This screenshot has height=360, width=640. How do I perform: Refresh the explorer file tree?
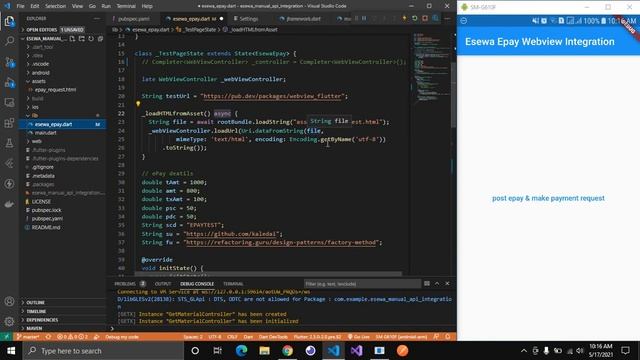click(91, 38)
